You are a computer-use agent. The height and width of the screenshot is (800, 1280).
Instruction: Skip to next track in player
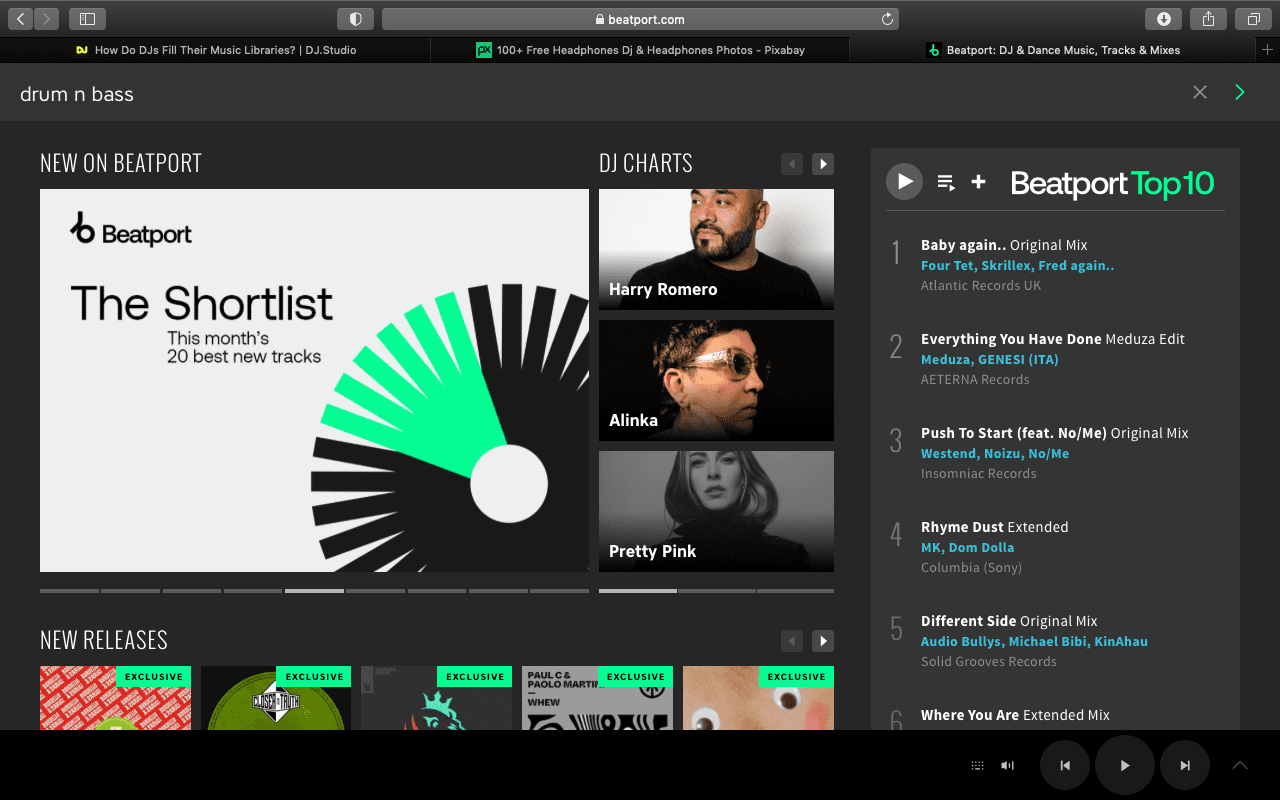(1185, 765)
